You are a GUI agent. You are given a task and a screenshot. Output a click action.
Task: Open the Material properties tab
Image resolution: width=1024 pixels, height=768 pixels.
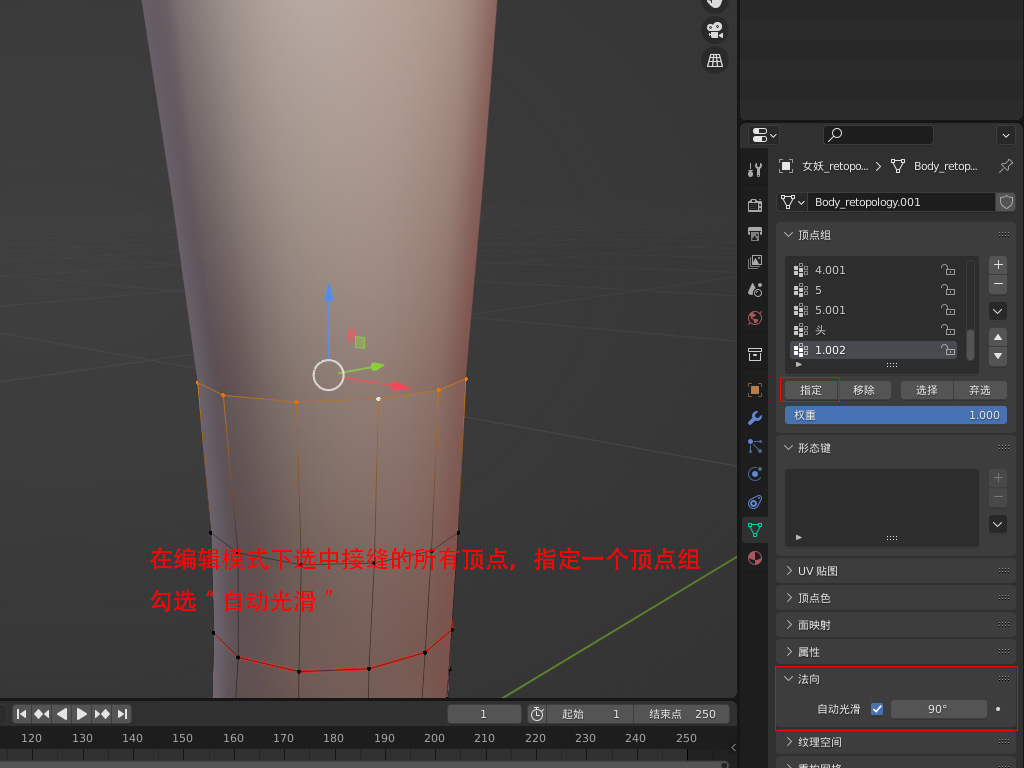coord(755,558)
